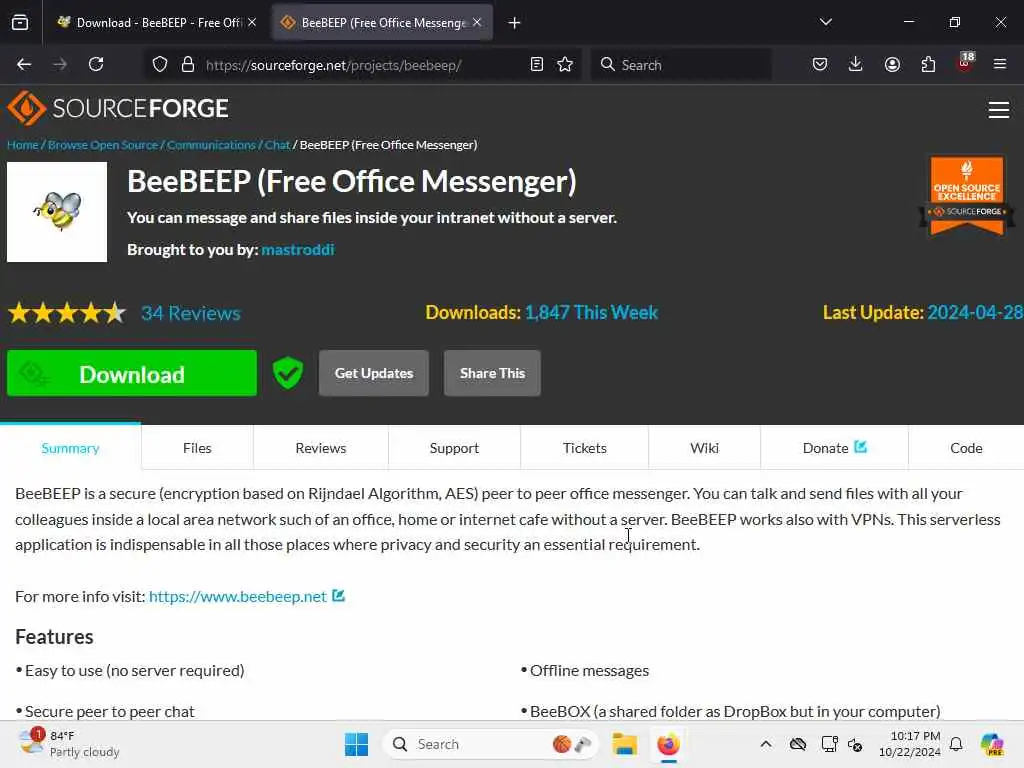Open the Reviews tab
Screen dimensions: 1024x768
click(x=321, y=448)
